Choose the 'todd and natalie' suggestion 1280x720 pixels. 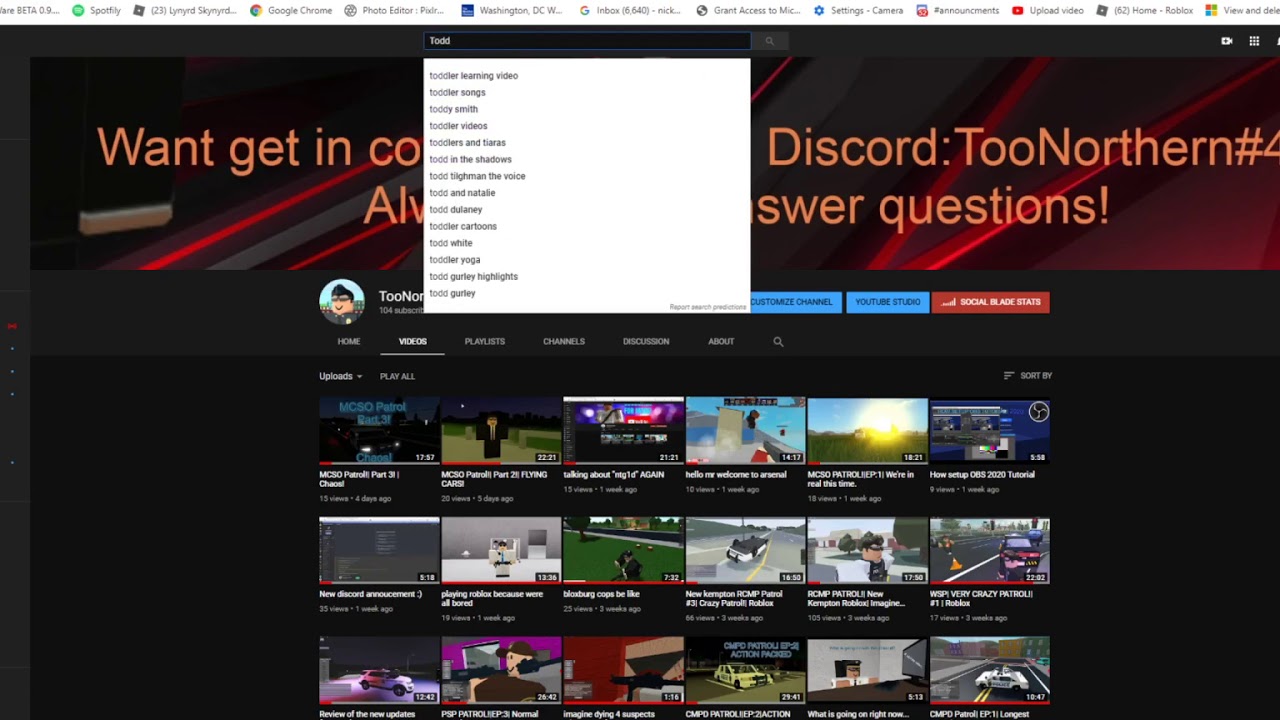587,193
